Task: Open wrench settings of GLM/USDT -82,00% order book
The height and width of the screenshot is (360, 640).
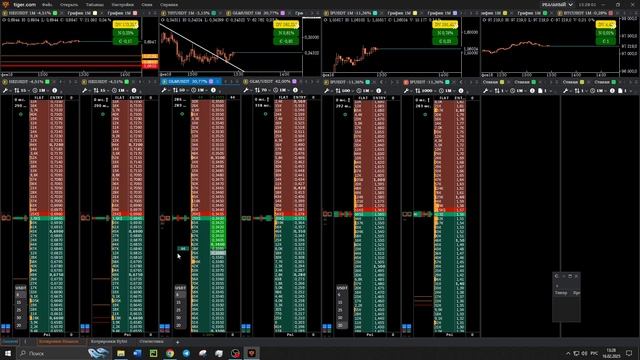Action: pyautogui.click(x=246, y=90)
